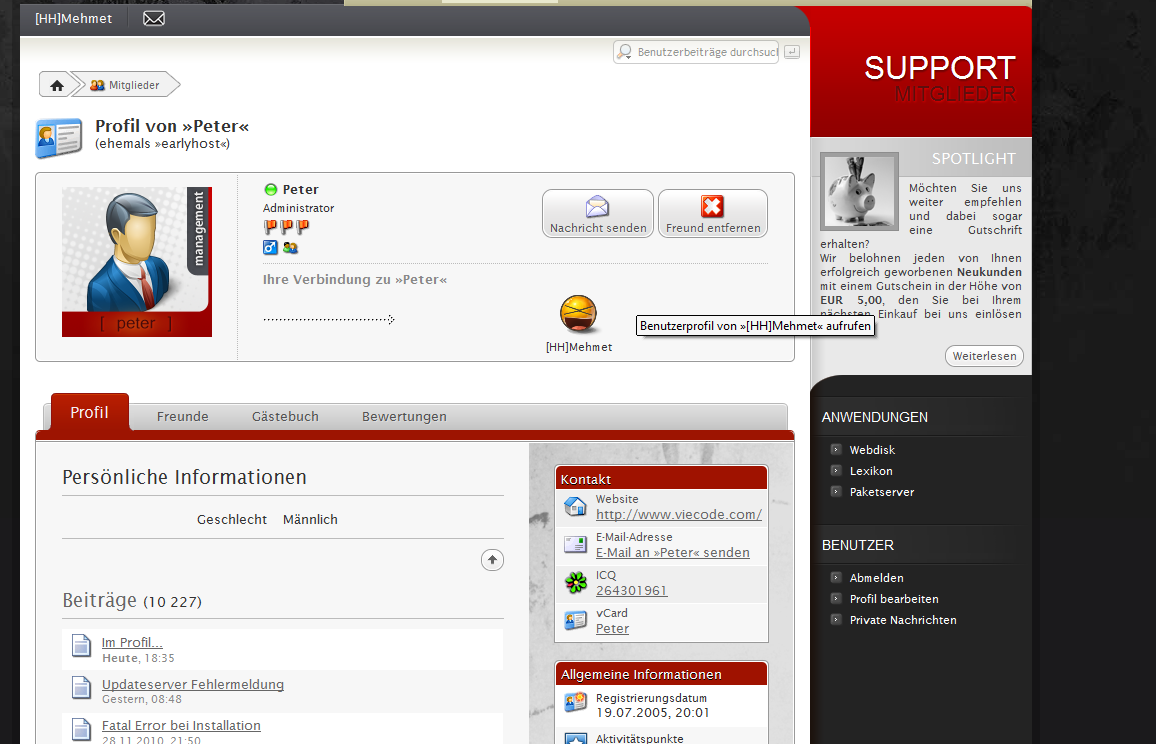Open Webdisk under Anwendungen

872,450
